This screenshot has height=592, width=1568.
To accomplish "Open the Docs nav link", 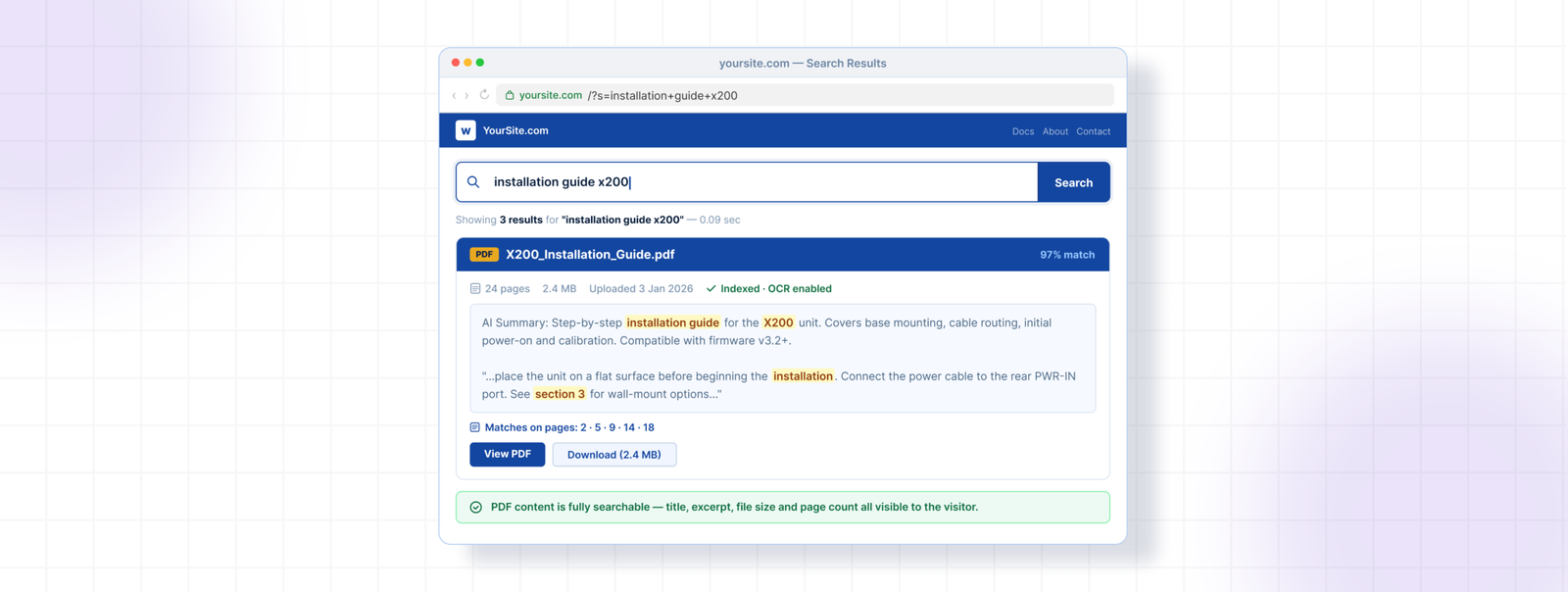I will tap(1023, 131).
